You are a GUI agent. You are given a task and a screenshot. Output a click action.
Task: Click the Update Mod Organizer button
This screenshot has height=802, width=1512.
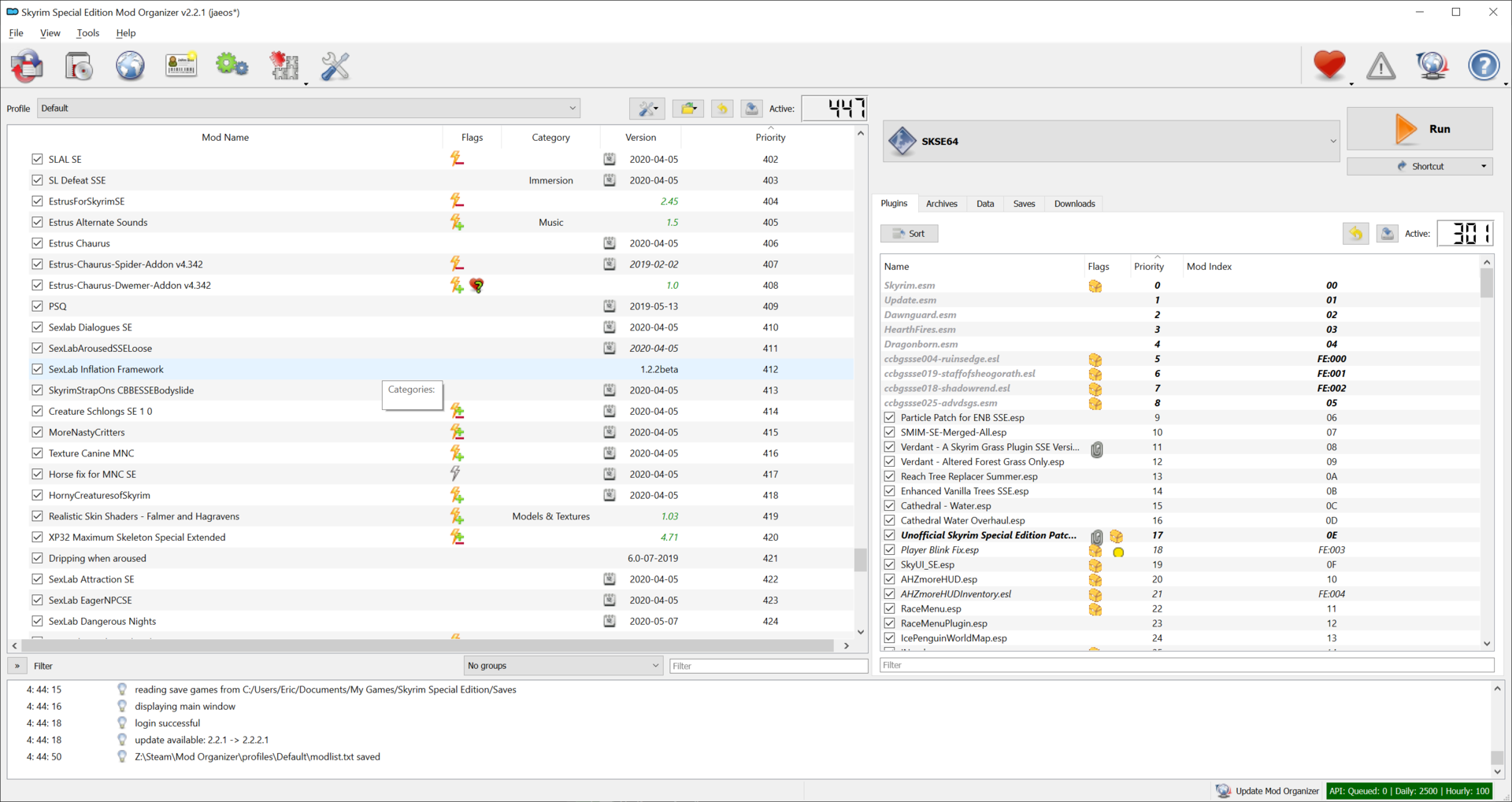1267,791
